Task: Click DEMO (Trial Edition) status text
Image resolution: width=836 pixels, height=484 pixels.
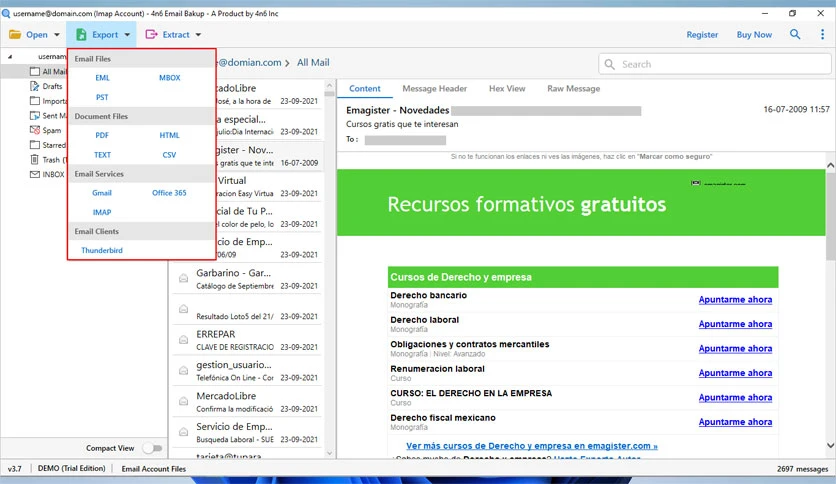Action: (x=71, y=469)
